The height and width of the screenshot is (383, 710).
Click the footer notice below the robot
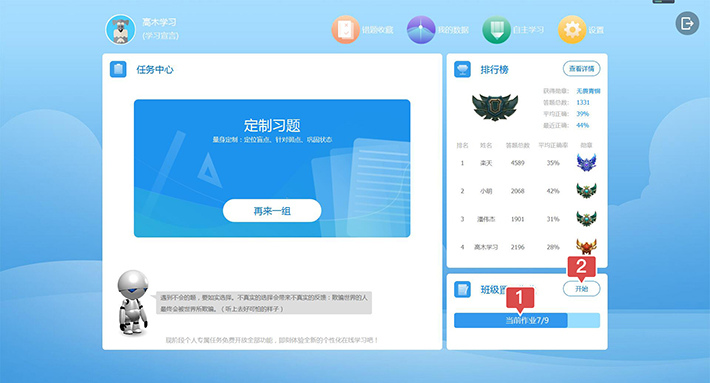(272, 340)
